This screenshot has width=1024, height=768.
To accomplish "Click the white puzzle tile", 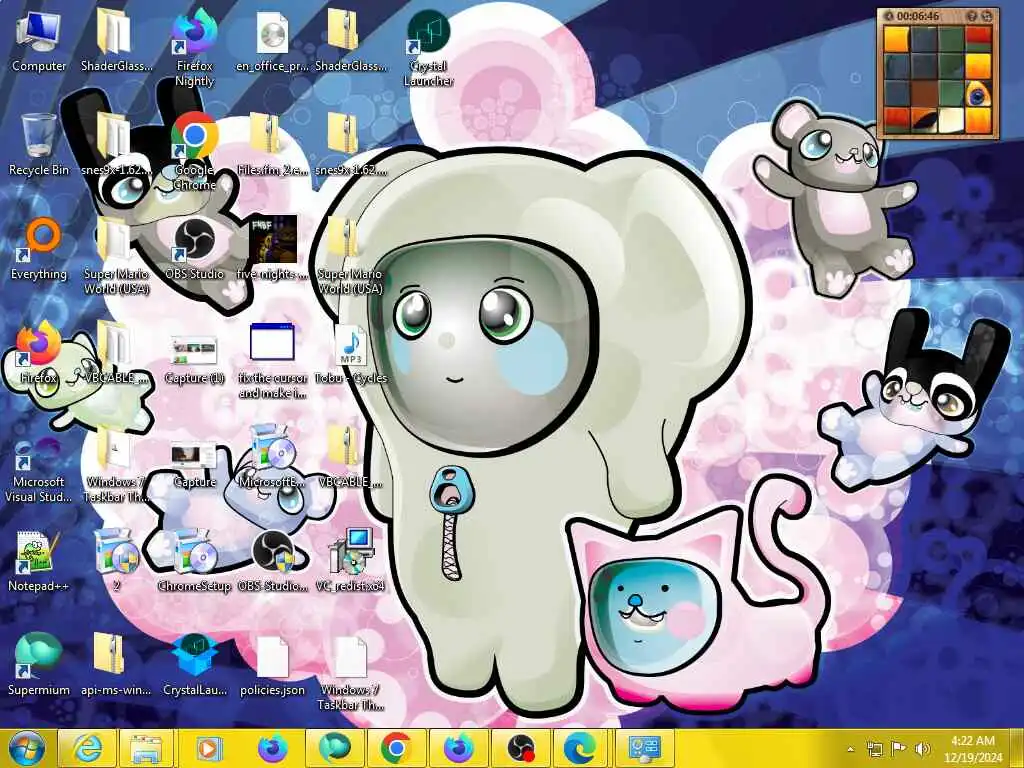I will [x=951, y=120].
